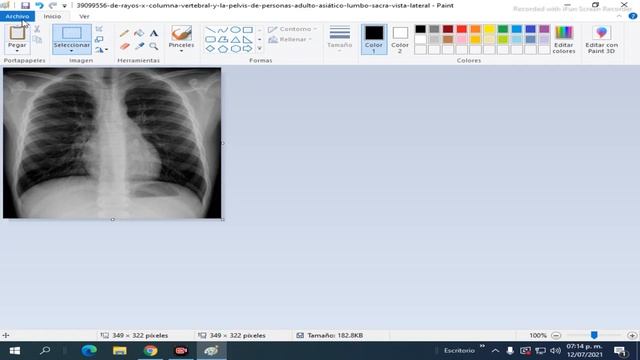Open the notifications action center

point(620,351)
